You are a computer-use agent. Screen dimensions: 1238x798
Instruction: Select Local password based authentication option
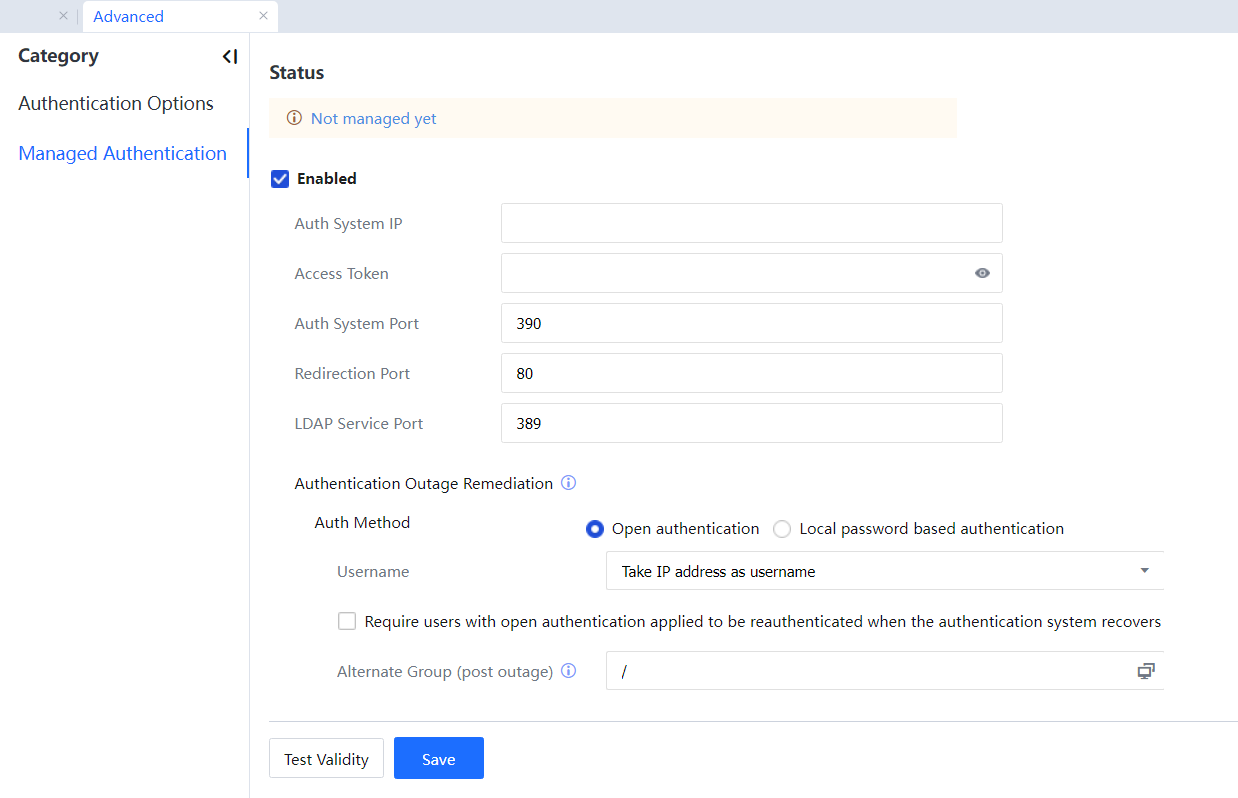[x=782, y=529]
